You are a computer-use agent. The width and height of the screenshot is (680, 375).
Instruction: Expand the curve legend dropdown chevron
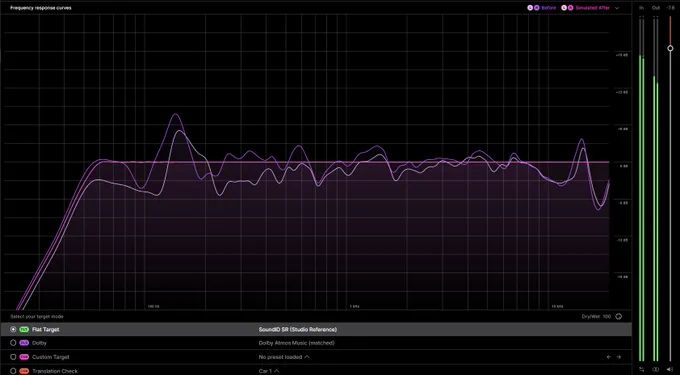[x=617, y=8]
